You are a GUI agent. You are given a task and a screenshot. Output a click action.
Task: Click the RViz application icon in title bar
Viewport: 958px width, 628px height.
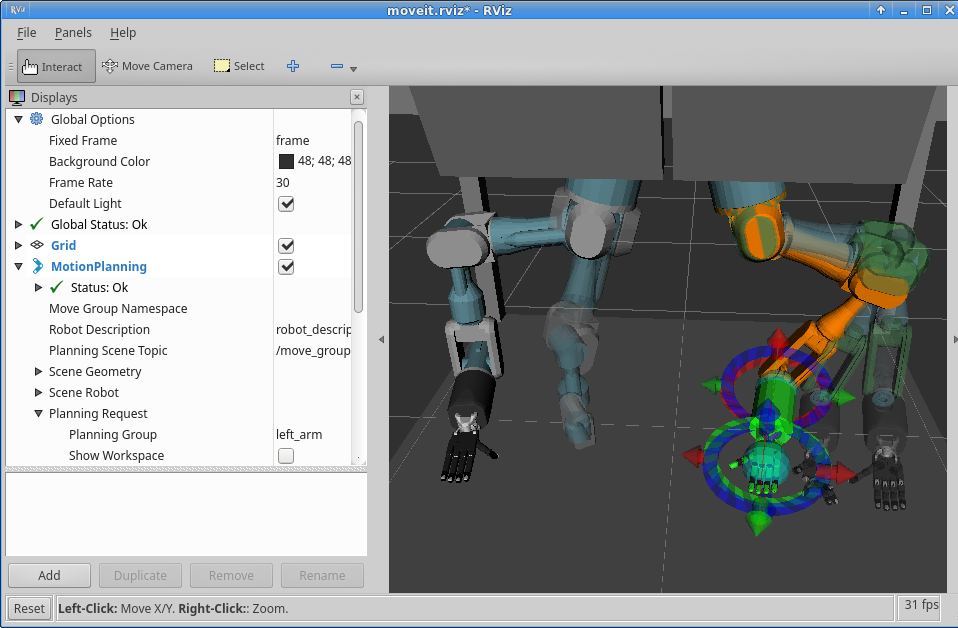[18, 10]
